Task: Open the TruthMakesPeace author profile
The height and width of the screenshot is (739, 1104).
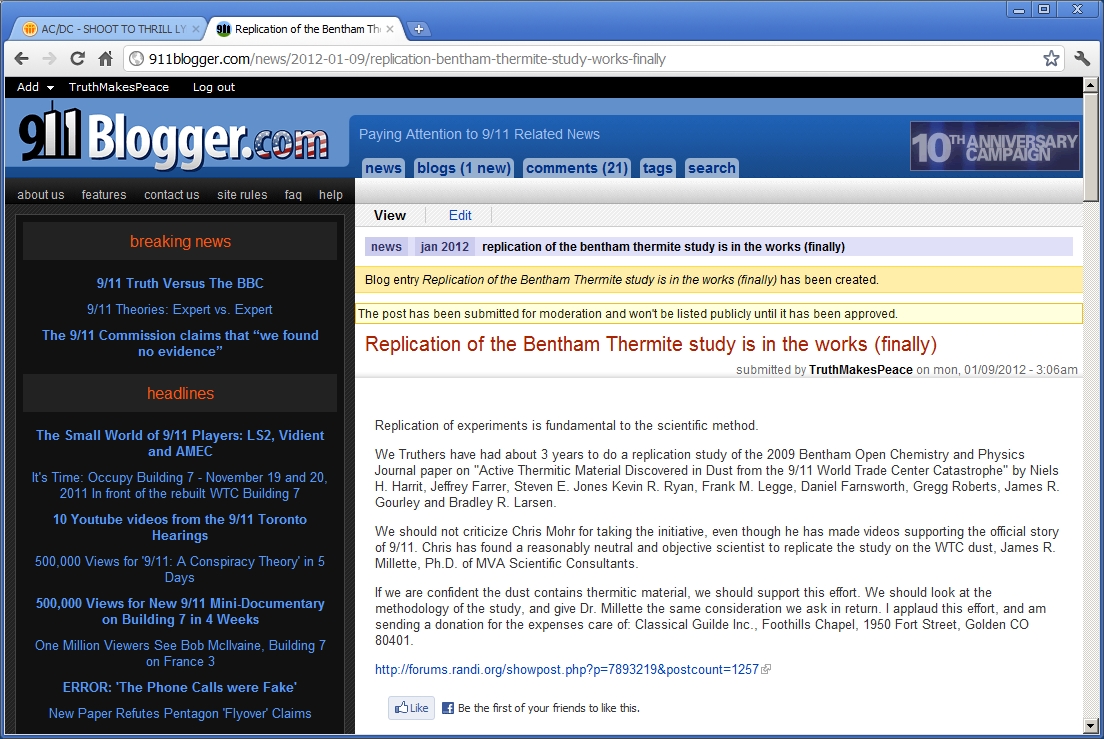Action: pyautogui.click(x=860, y=370)
